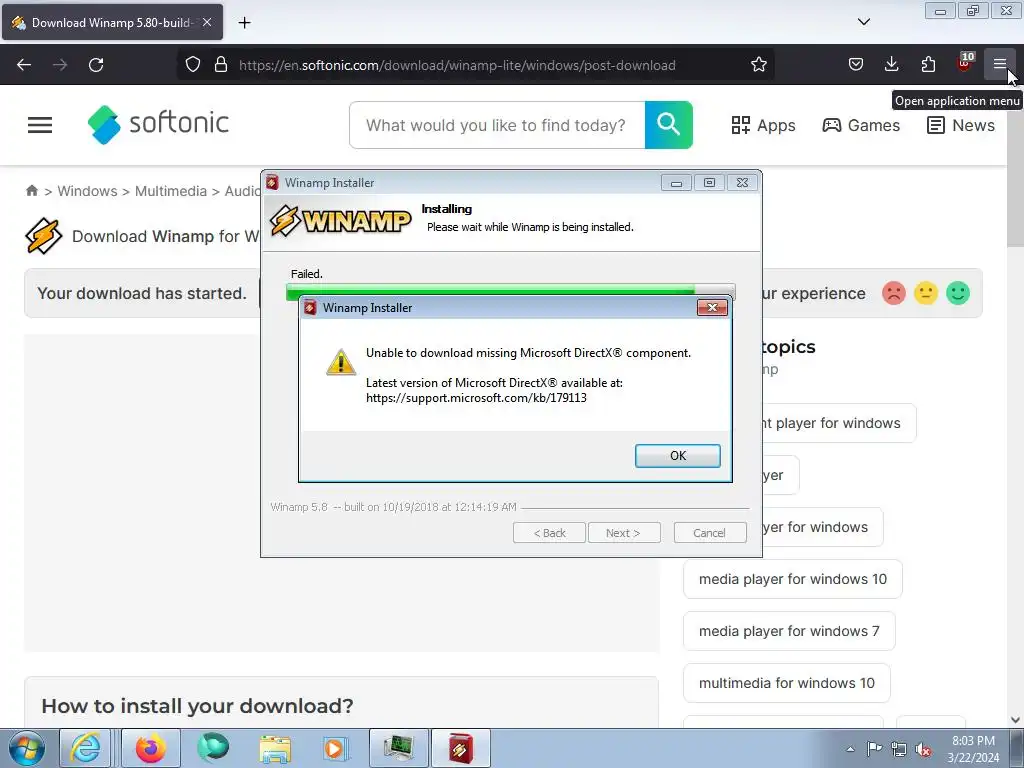Open the Firefox application menu
The width and height of the screenshot is (1024, 768).
[x=999, y=65]
